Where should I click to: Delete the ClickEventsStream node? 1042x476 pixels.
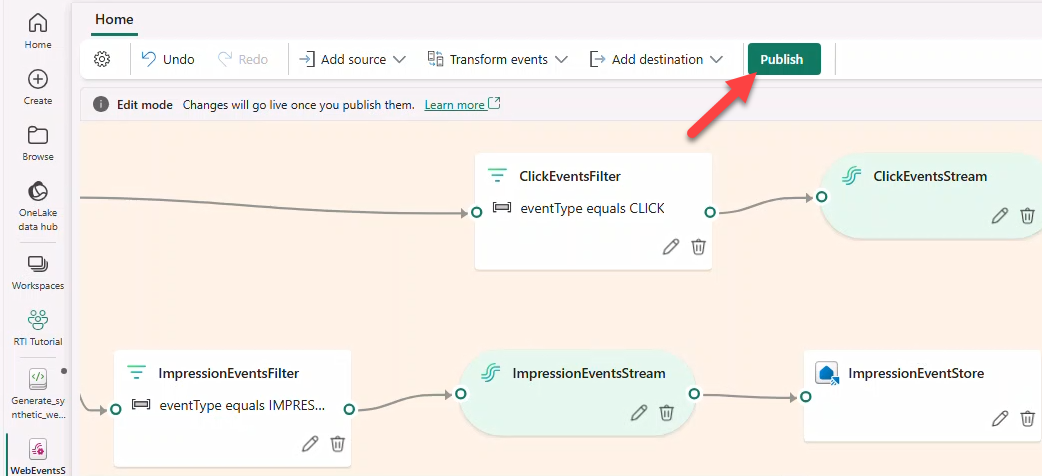[x=1027, y=215]
